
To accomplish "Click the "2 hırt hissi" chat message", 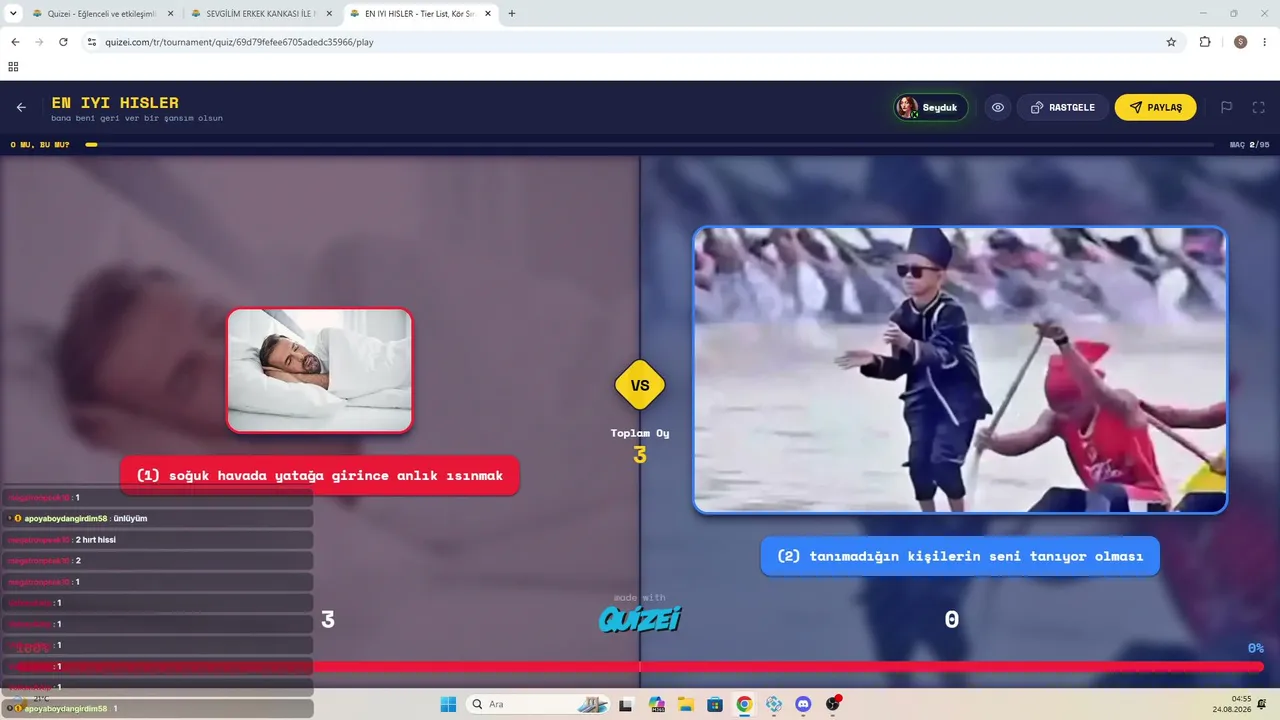I will [160, 540].
